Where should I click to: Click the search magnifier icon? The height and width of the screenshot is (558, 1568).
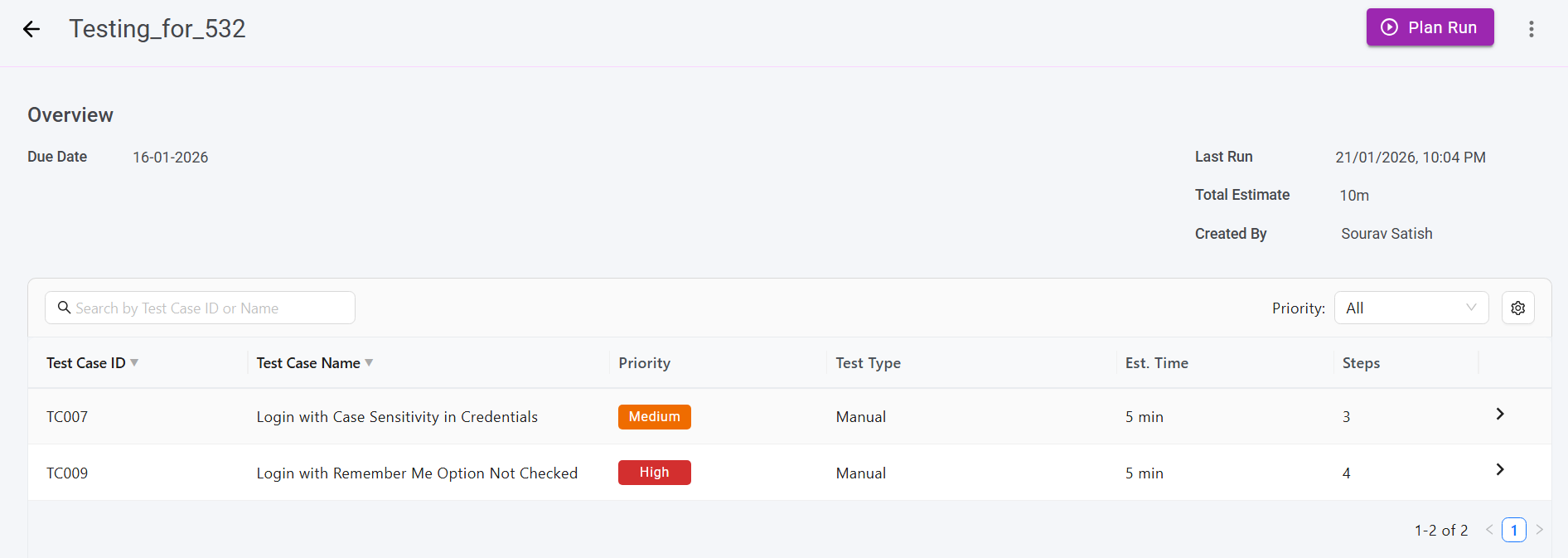pos(64,308)
